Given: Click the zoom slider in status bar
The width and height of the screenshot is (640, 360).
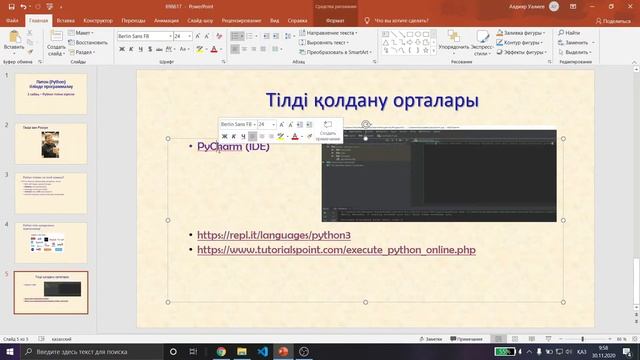Looking at the screenshot, I should 582,339.
